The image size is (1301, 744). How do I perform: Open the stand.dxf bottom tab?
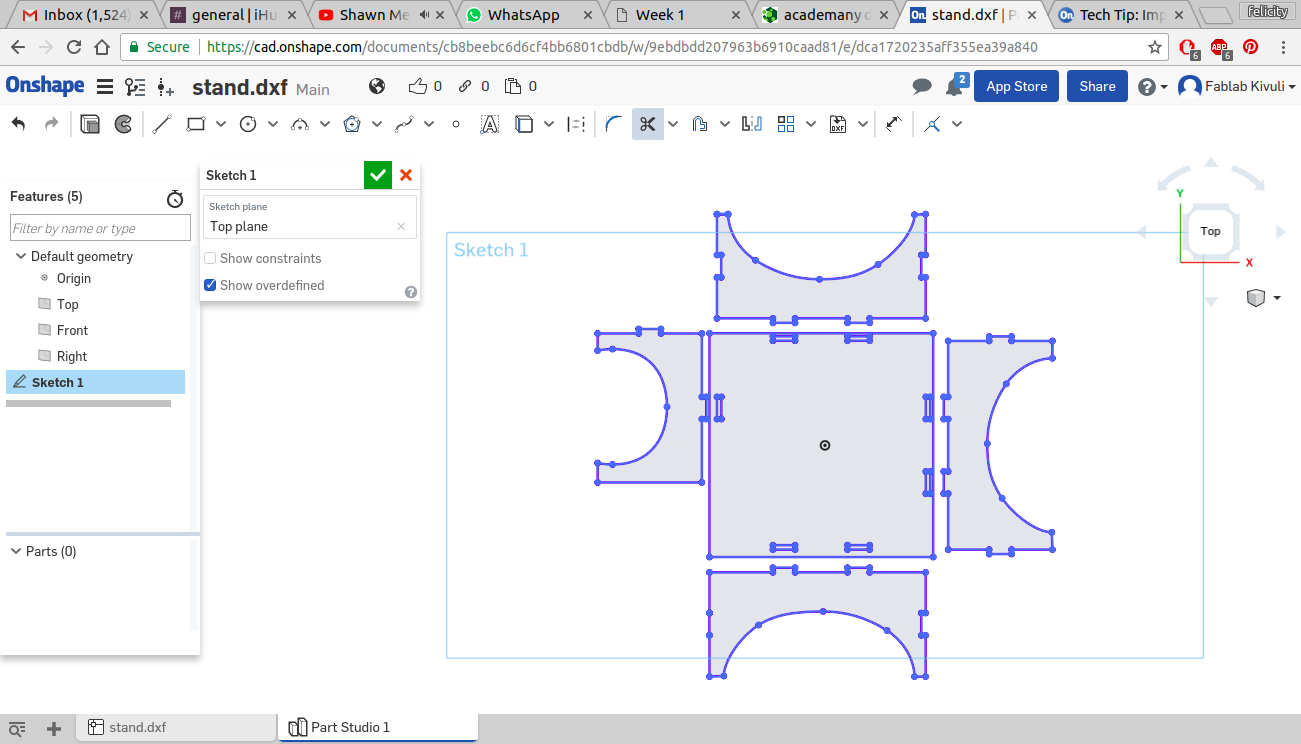137,727
